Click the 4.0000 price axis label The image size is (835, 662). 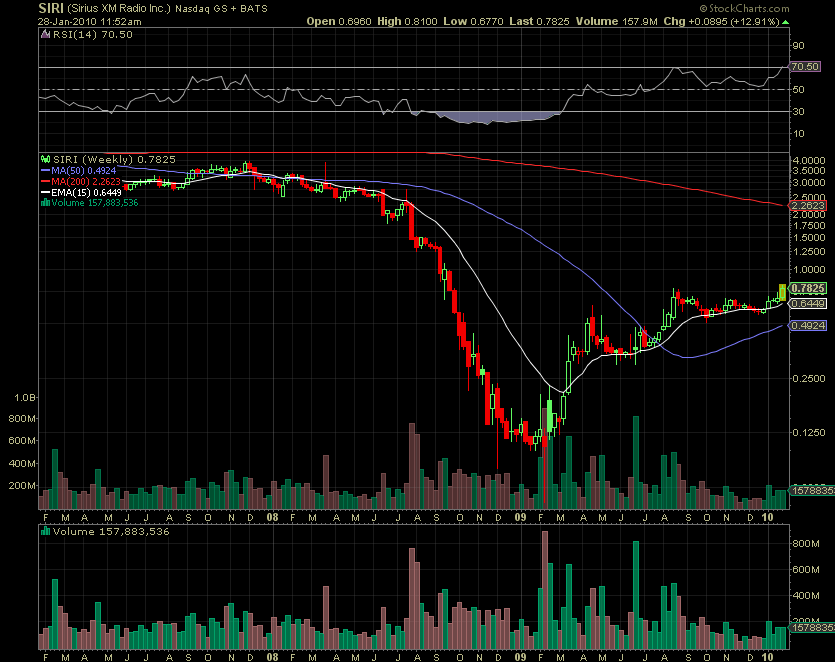[809, 160]
